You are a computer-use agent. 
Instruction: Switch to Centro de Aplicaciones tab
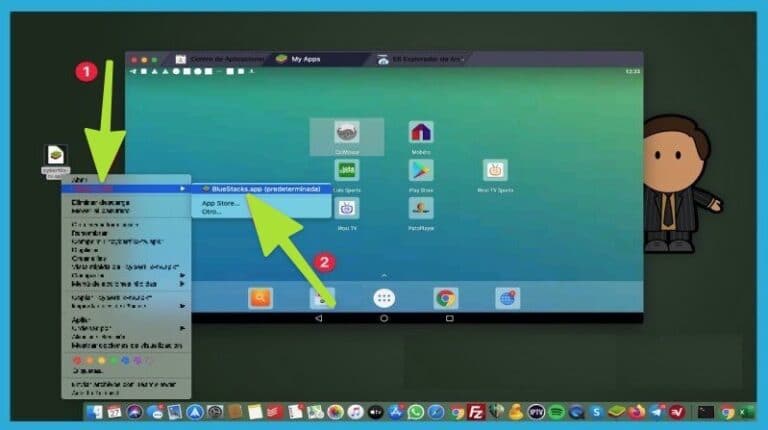[220, 59]
